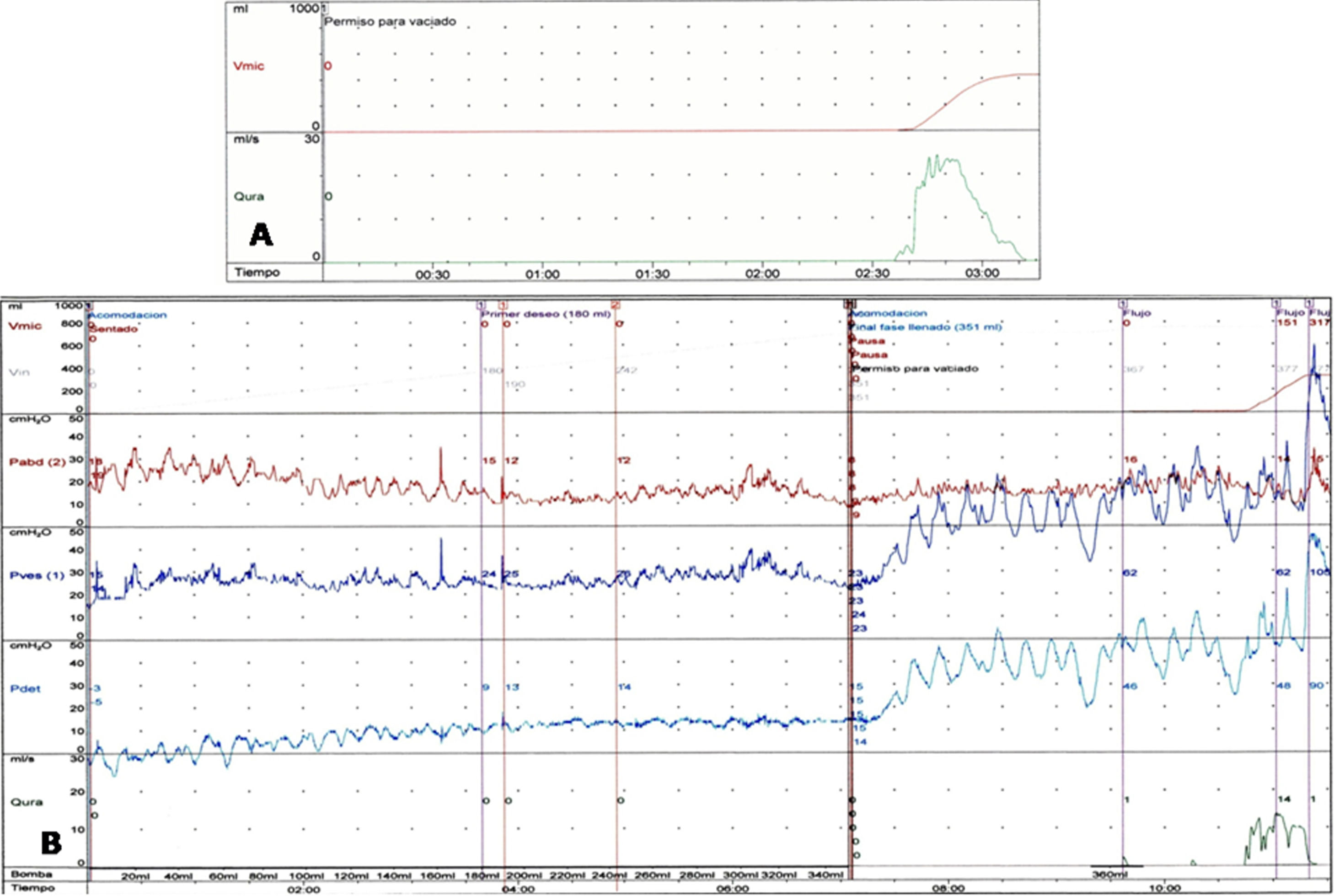This screenshot has width=1334, height=896.
Task: Click the Qura label in panel A
Action: (248, 197)
